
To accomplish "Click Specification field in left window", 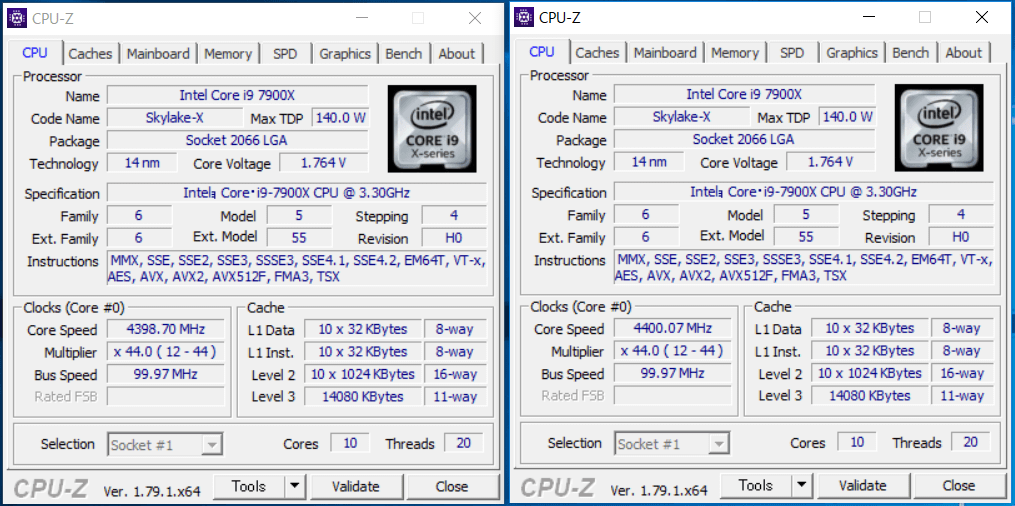I will pos(296,193).
